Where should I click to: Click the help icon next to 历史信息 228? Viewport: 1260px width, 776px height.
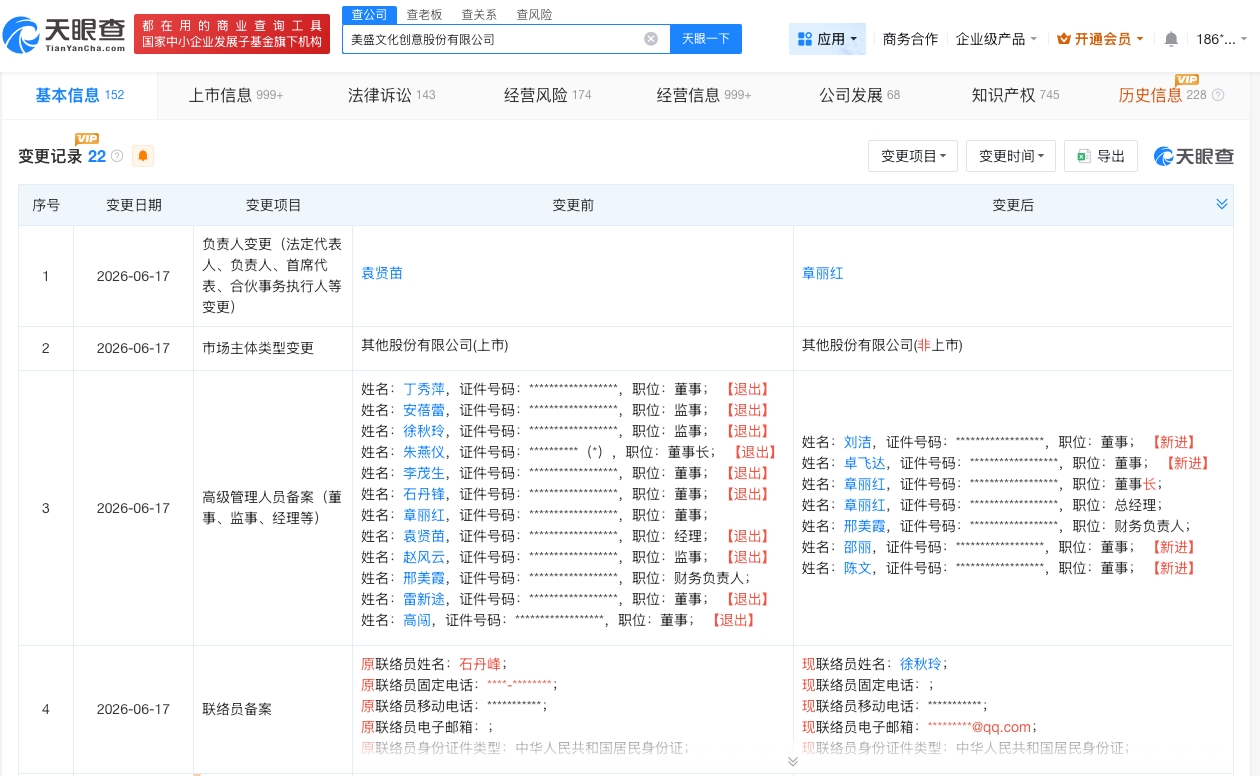coord(1218,95)
